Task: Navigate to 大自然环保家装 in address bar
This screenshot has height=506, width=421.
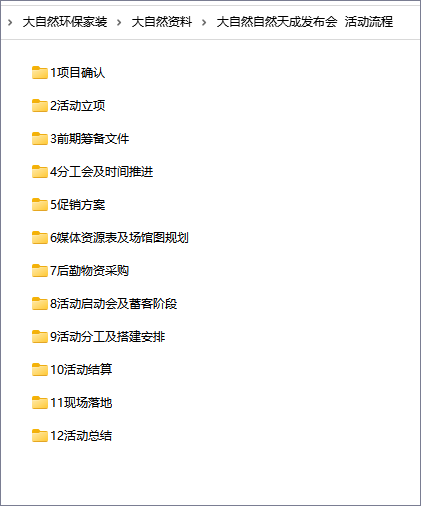Action: pyautogui.click(x=65, y=22)
